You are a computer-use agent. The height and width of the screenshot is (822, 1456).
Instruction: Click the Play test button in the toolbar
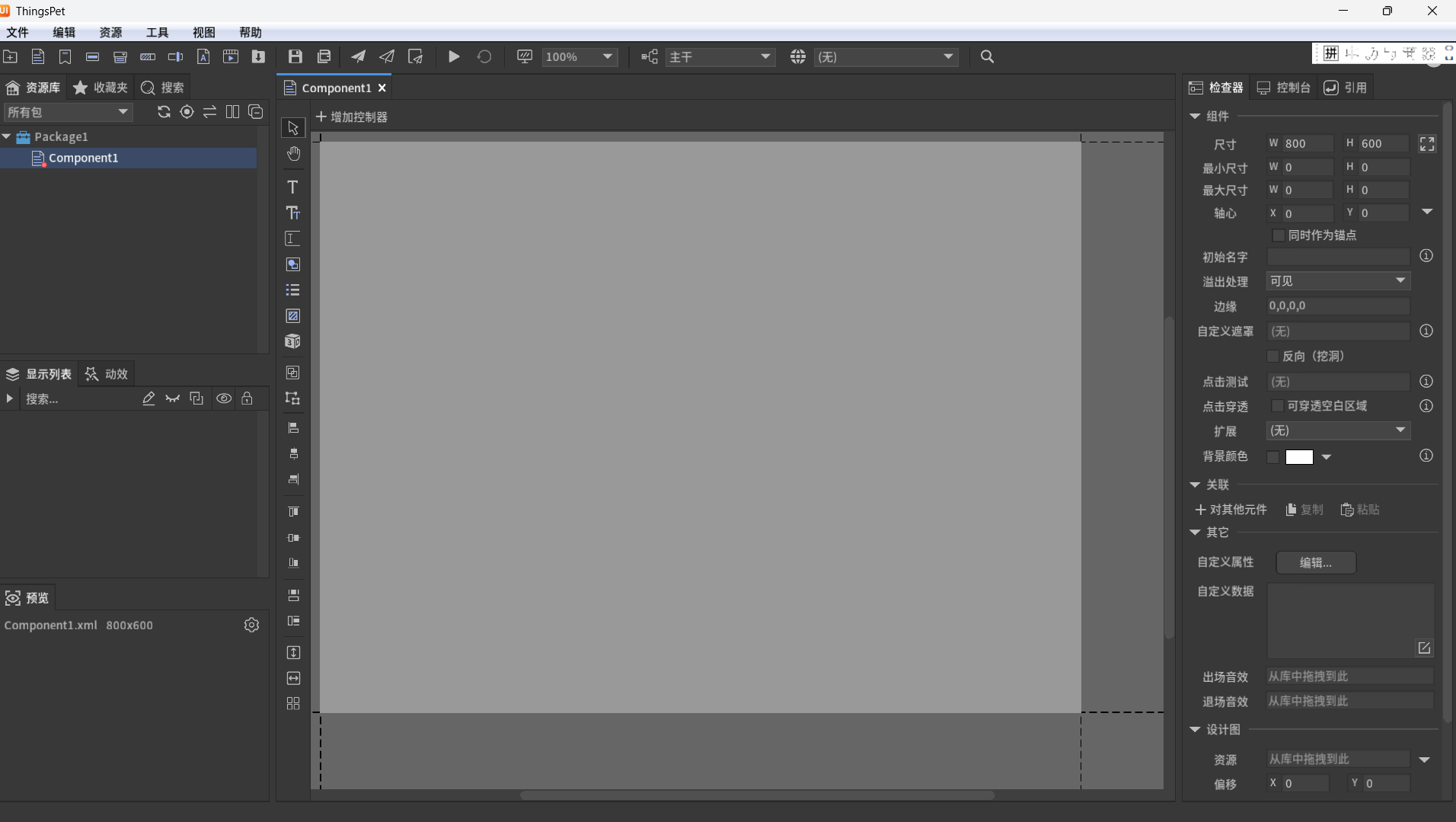coord(454,56)
